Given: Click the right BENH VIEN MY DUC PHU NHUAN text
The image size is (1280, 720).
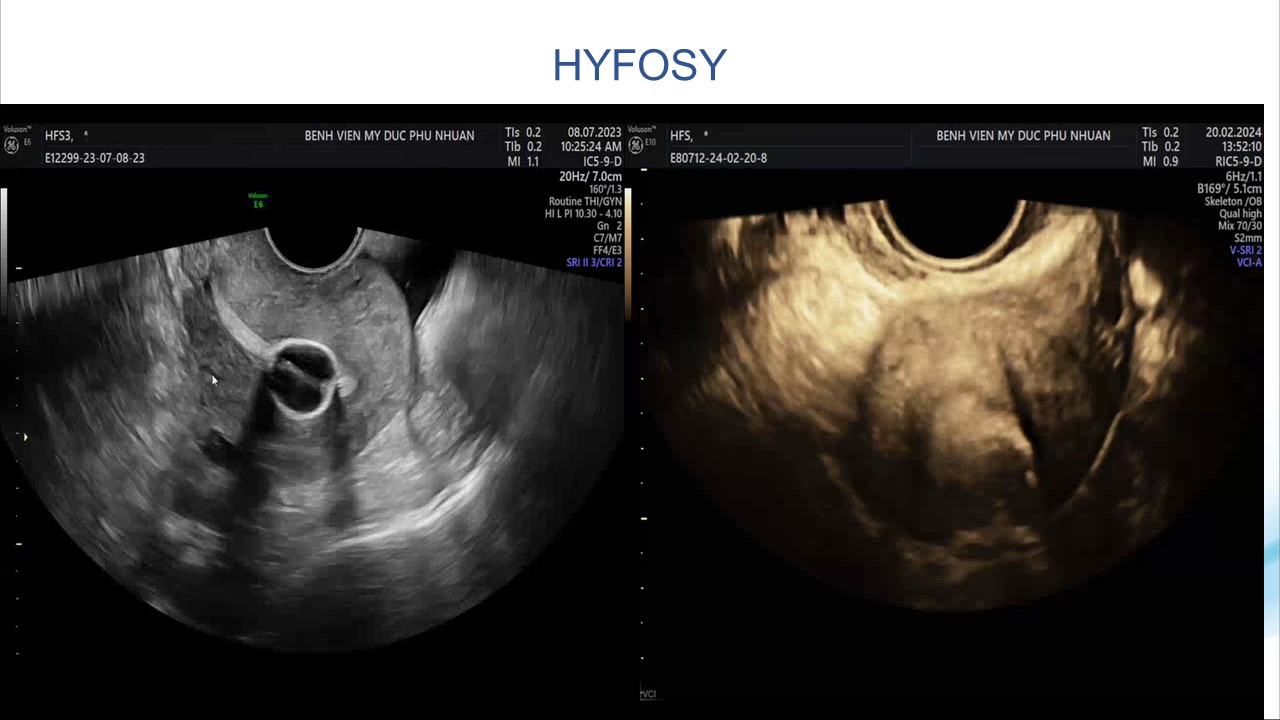Looking at the screenshot, I should click(1023, 136).
